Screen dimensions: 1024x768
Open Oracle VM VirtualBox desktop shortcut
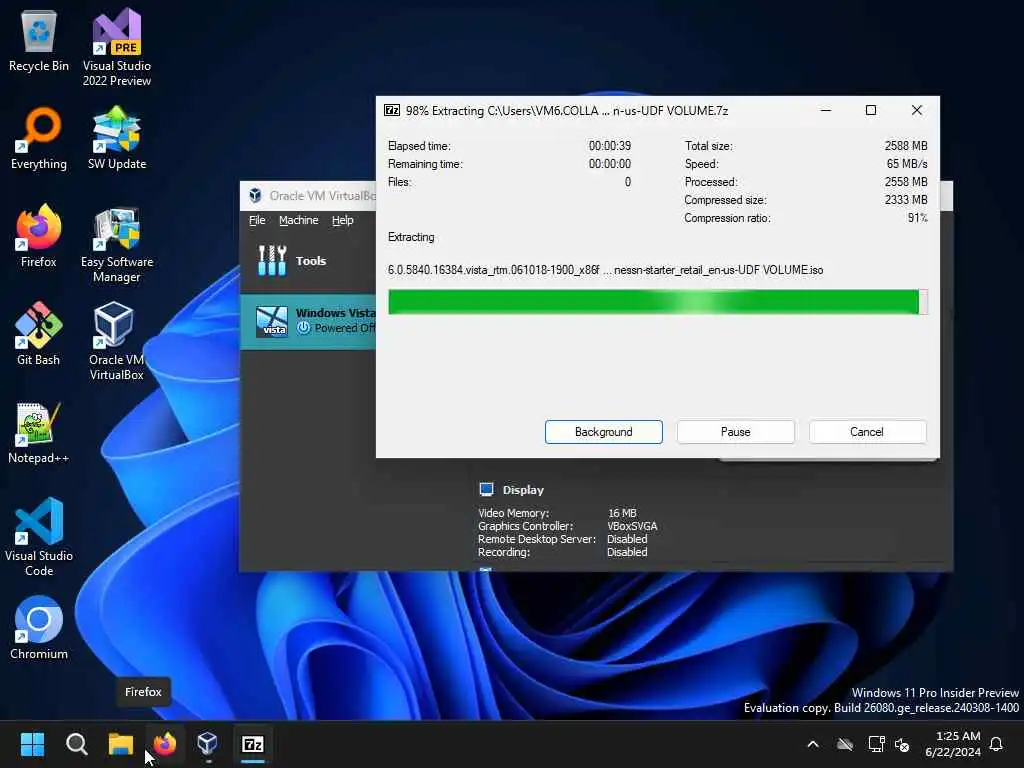click(116, 341)
